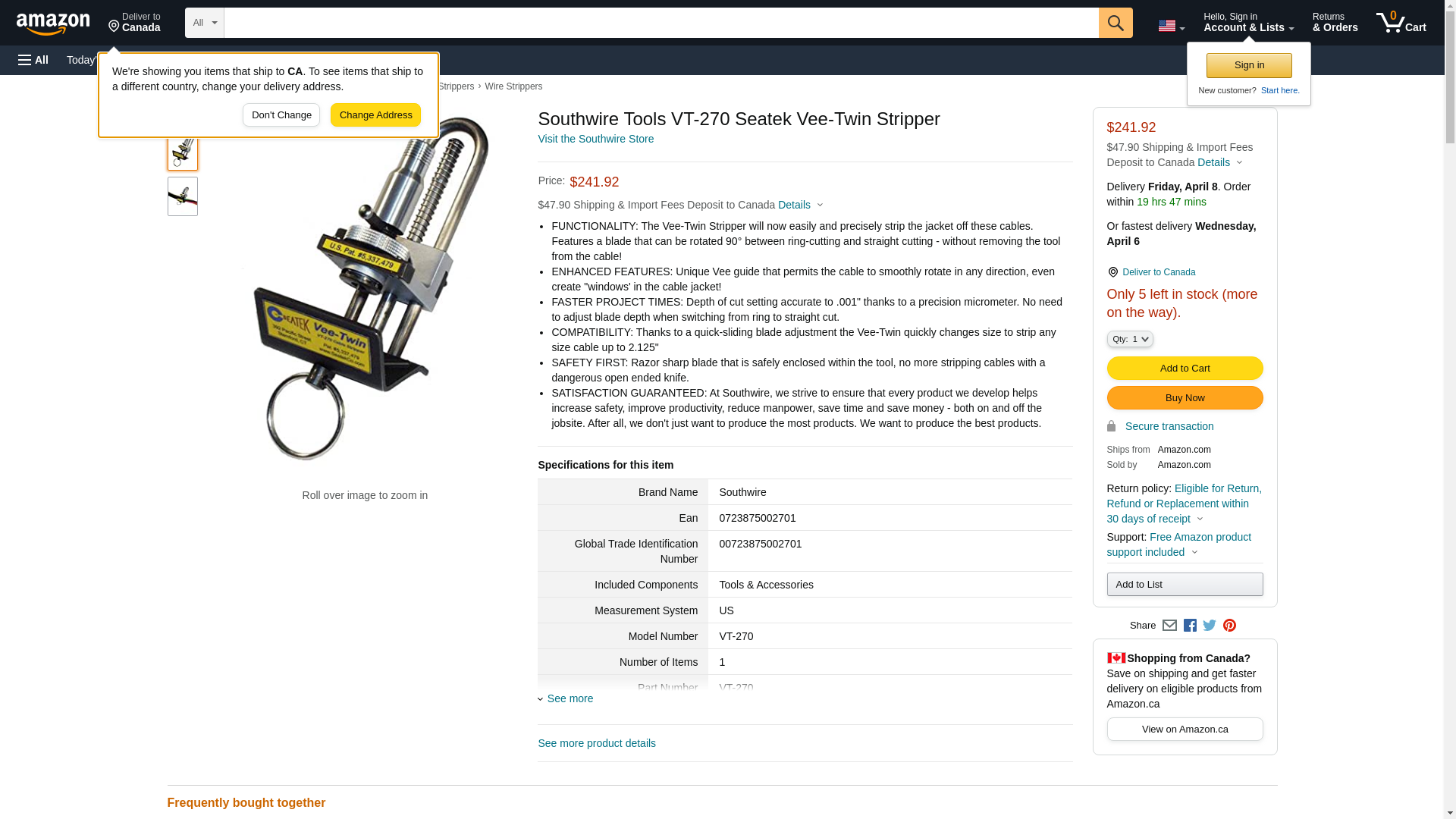Click Add to Cart button
The image size is (1456, 819).
[1185, 369]
